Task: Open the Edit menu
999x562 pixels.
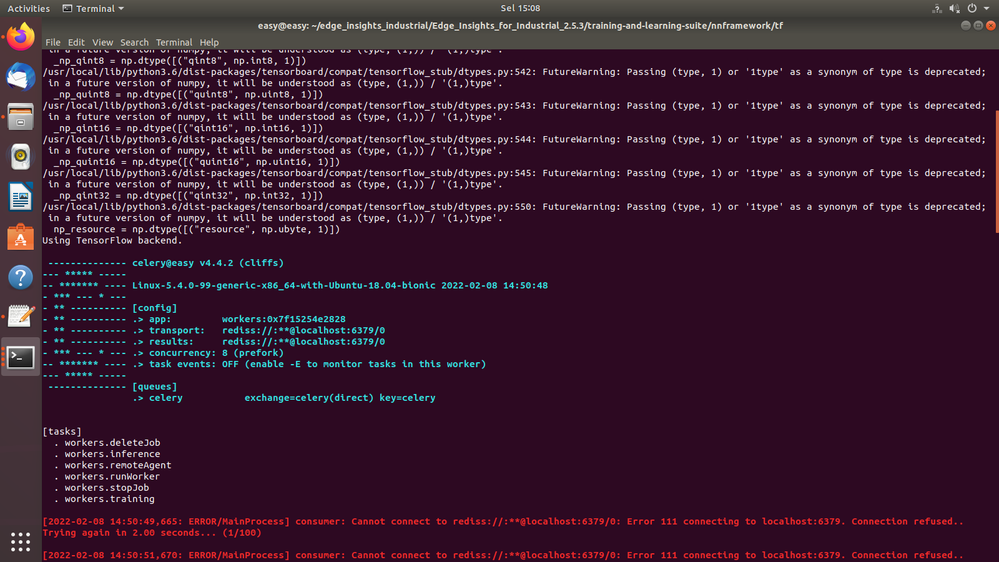Action: pyautogui.click(x=76, y=43)
